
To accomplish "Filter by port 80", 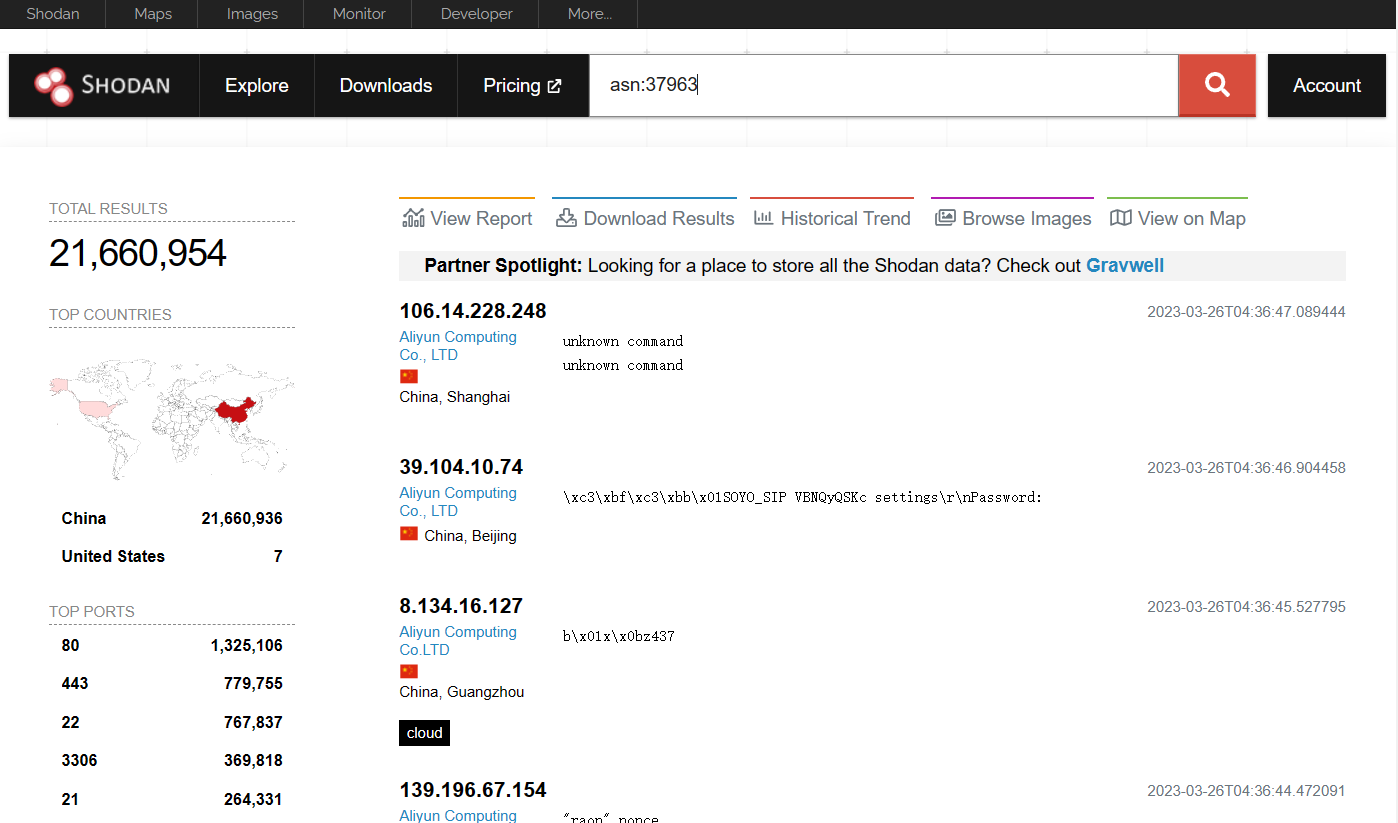I will point(70,646).
